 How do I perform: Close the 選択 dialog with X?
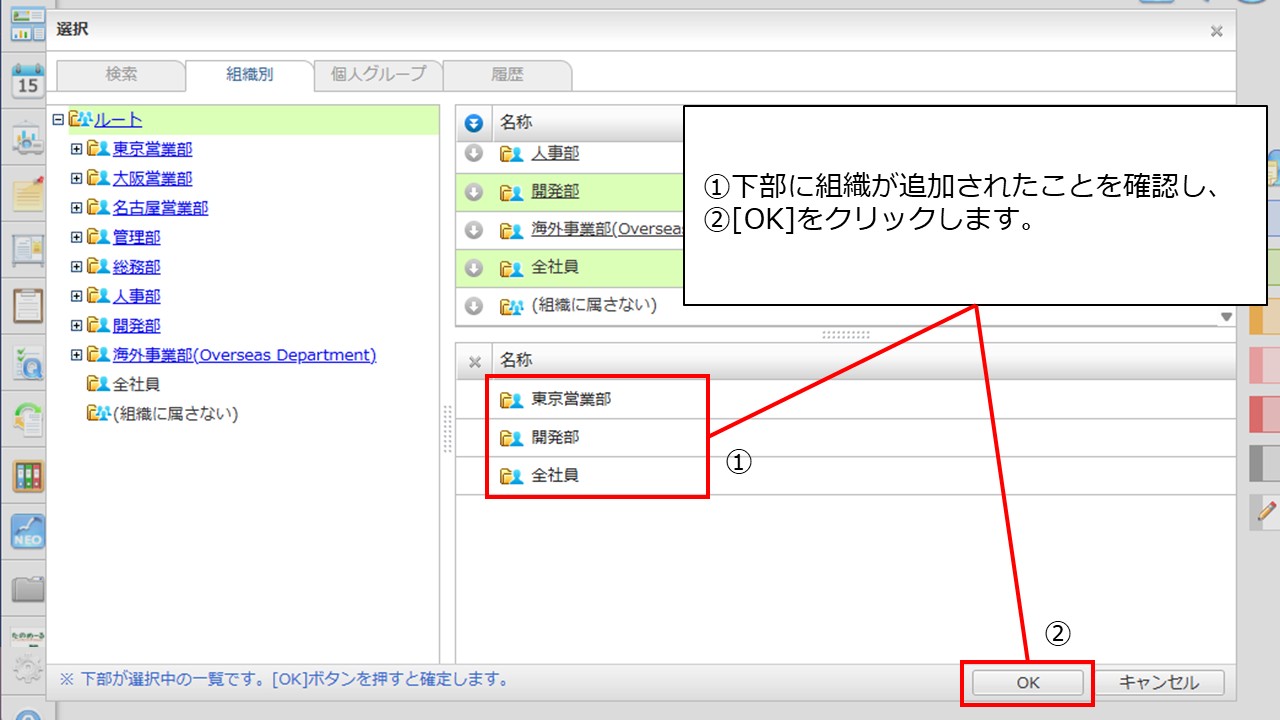pyautogui.click(x=1216, y=31)
